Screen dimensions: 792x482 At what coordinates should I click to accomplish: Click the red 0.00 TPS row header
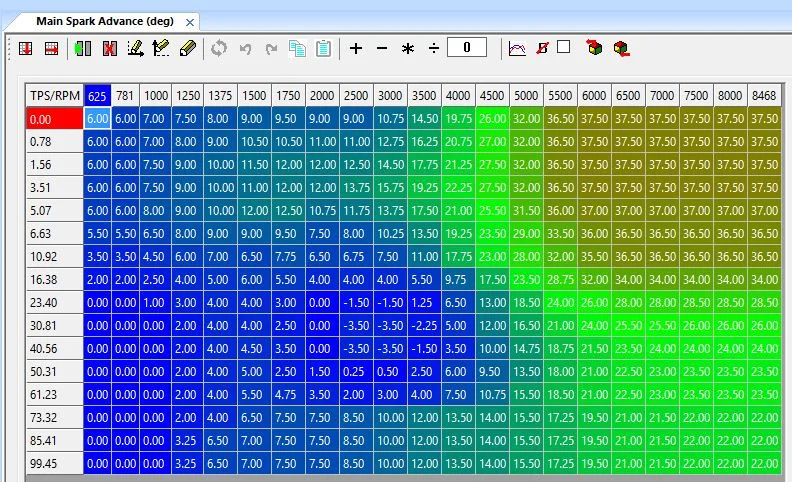[55, 118]
